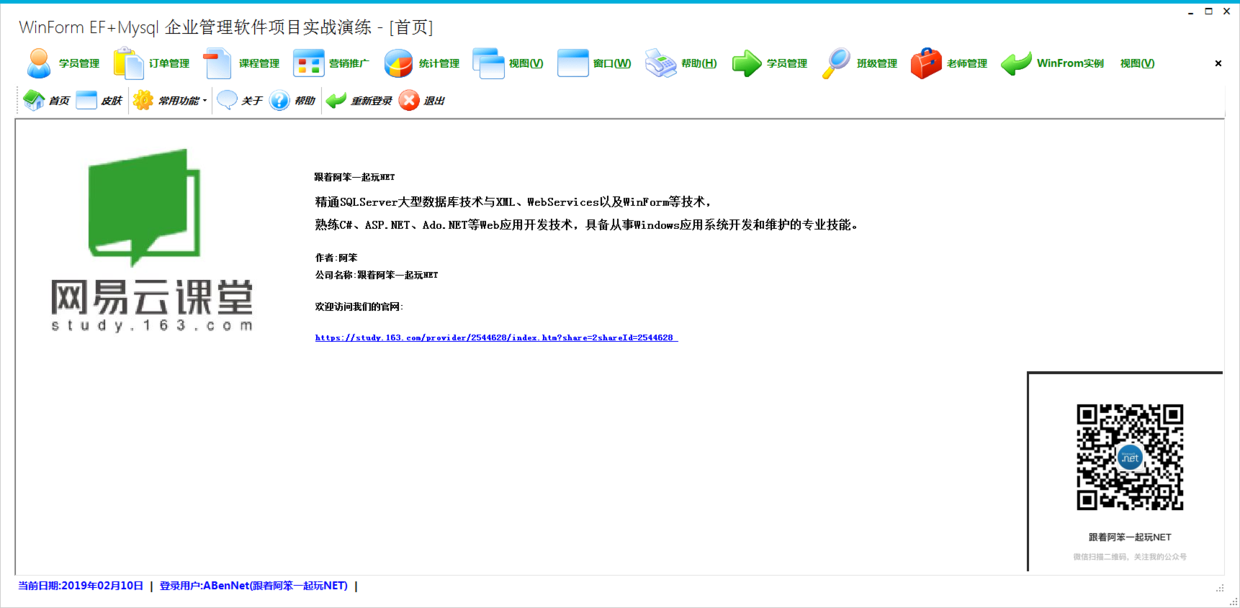
Task: Click 欢迎访问我们的官网 text
Action: (x=359, y=307)
